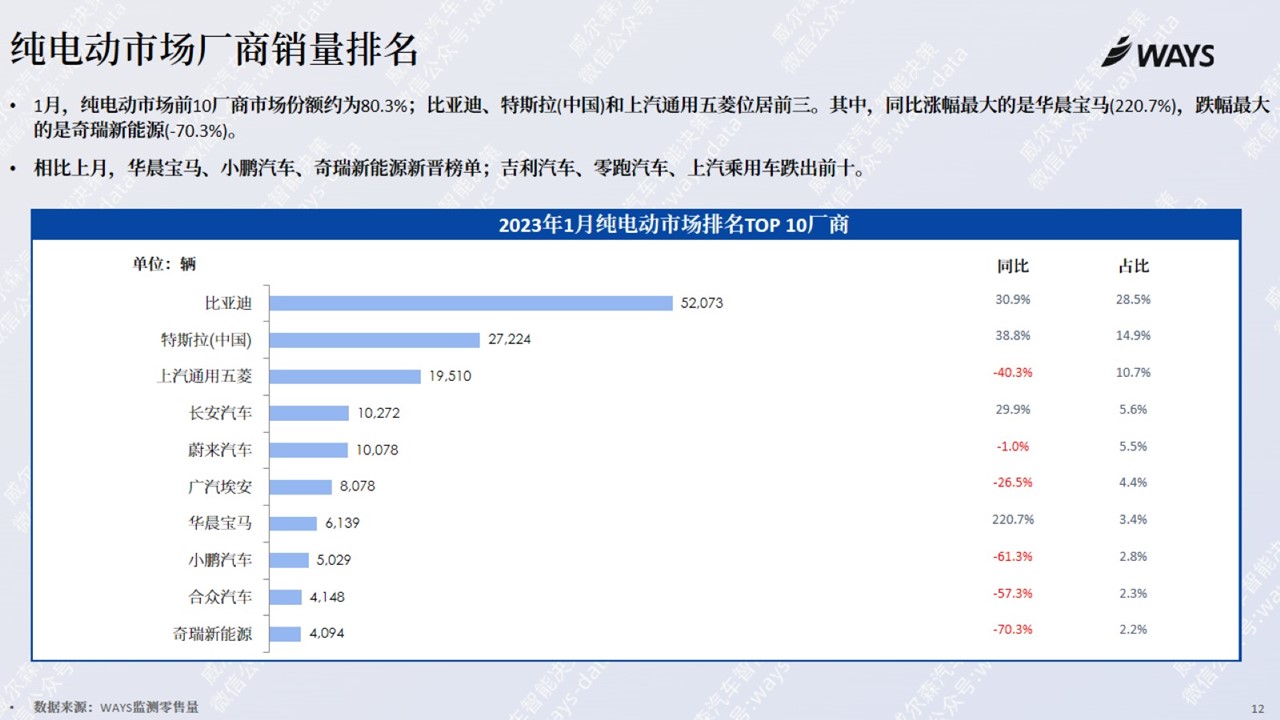The width and height of the screenshot is (1280, 720).
Task: Click 220.7% in the 同比 column
Action: point(1013,520)
